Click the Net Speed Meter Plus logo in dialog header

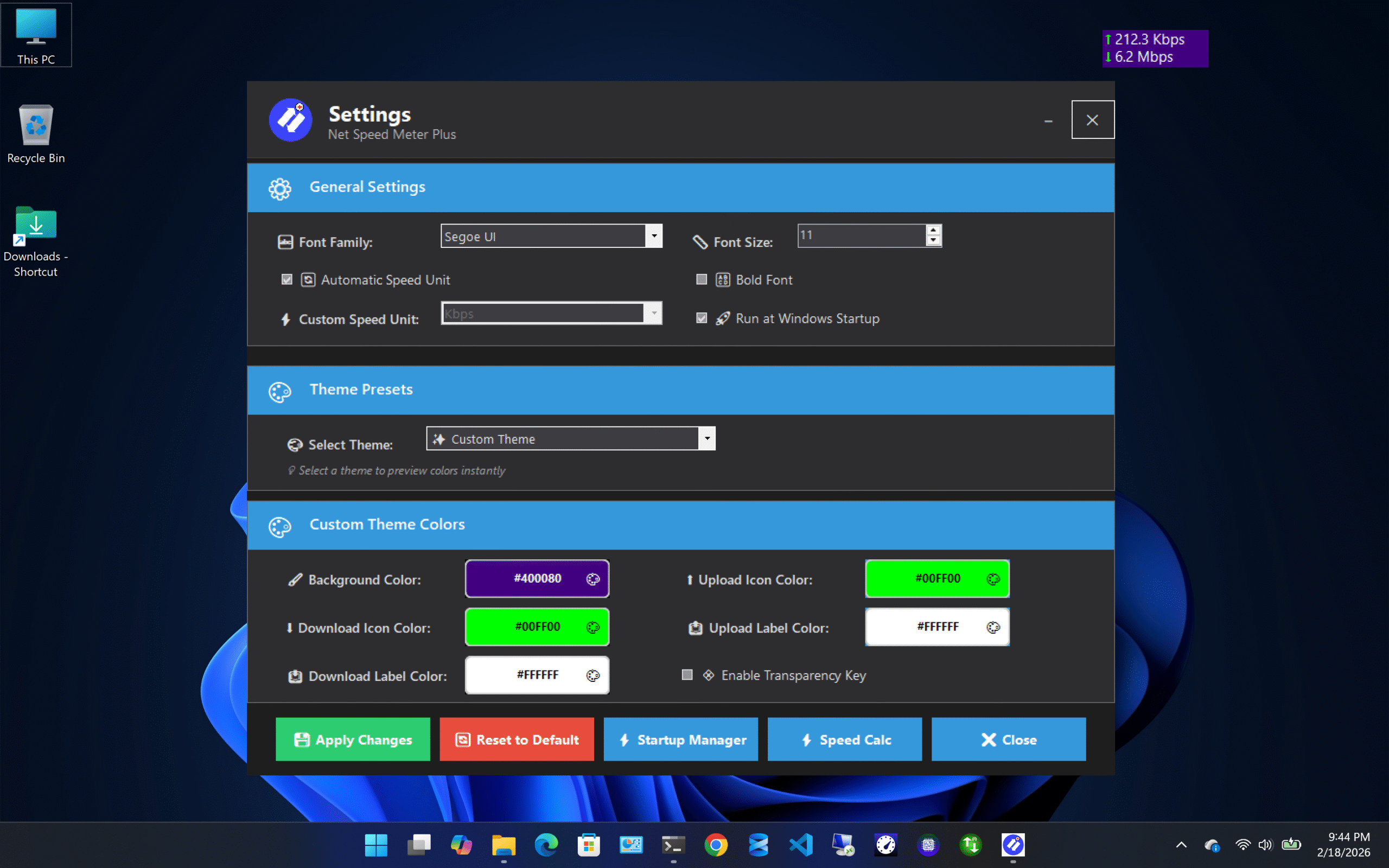tap(291, 120)
